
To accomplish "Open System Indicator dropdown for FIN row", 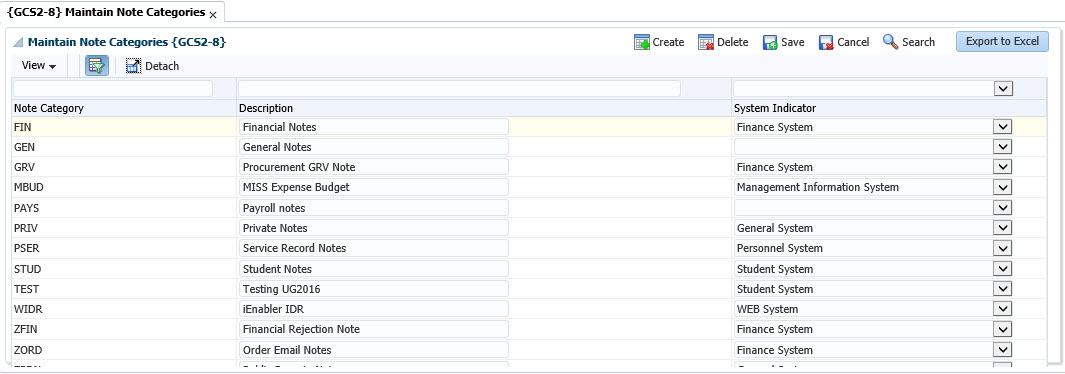I will 1003,127.
